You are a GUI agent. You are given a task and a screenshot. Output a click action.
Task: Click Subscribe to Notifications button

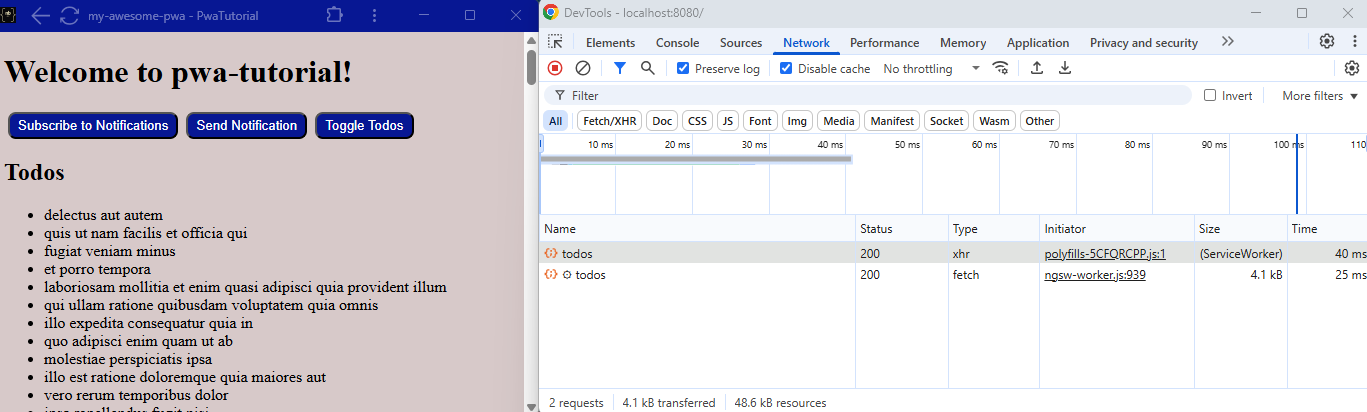[93, 125]
